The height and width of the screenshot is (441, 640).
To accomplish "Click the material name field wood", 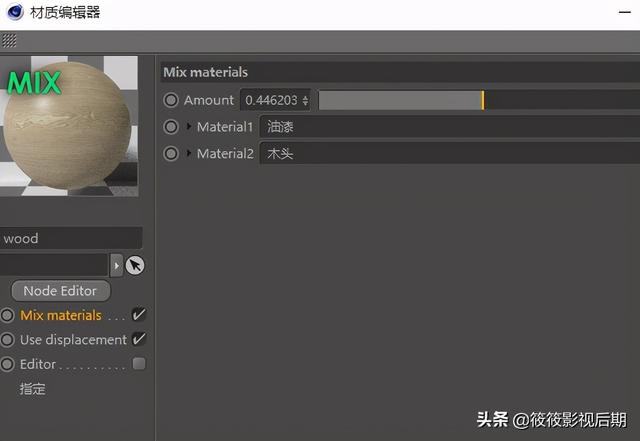I will pyautogui.click(x=71, y=238).
